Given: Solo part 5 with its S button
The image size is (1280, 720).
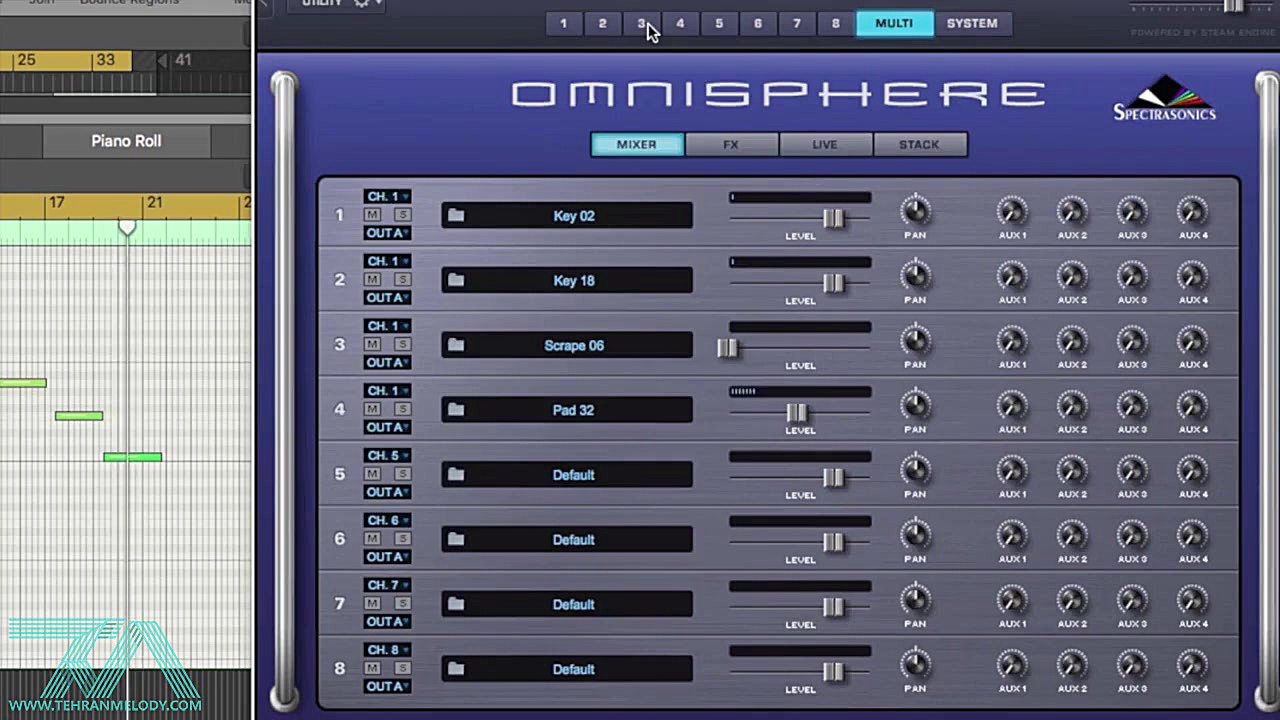Looking at the screenshot, I should 402,474.
